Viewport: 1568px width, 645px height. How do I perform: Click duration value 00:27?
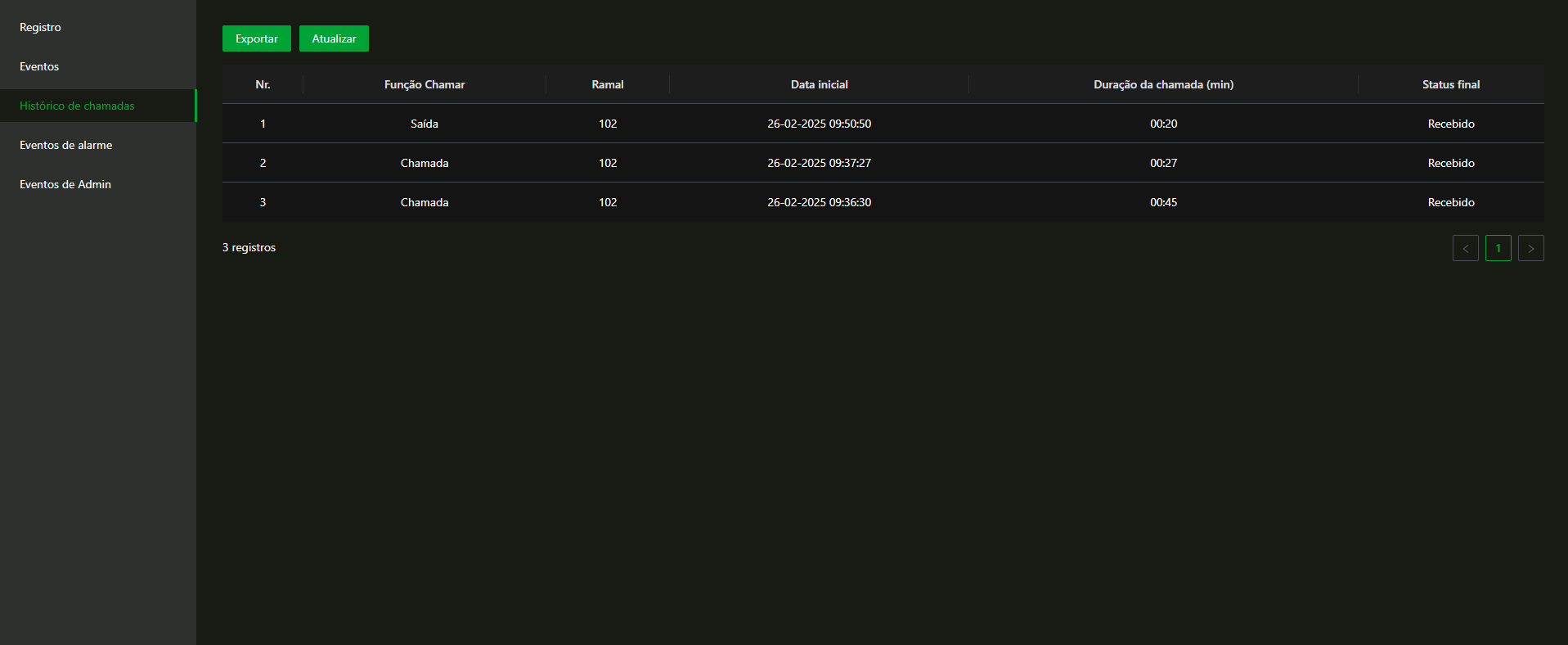click(1164, 163)
